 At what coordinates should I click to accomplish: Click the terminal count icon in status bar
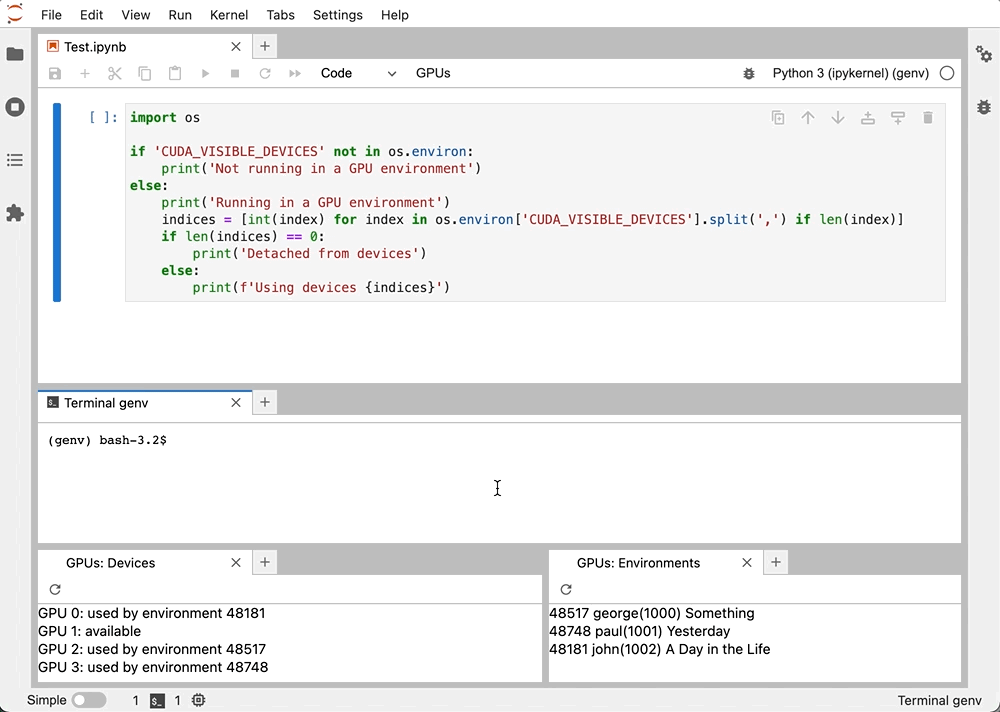(157, 701)
